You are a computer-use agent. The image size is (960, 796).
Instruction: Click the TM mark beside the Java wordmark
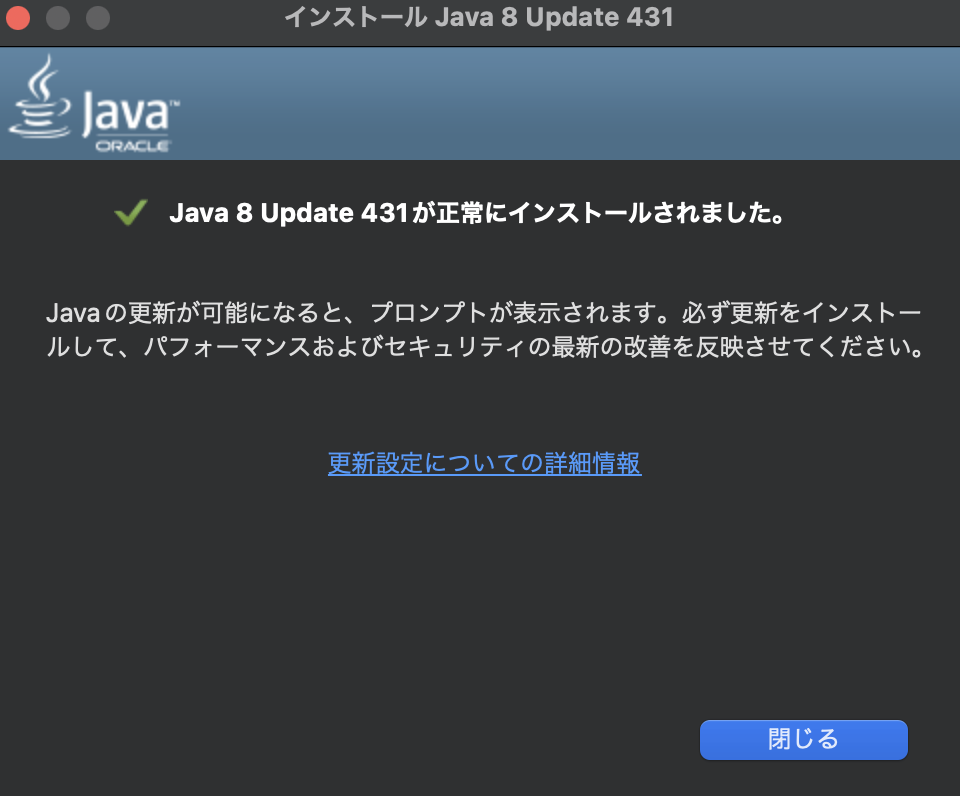pyautogui.click(x=175, y=104)
